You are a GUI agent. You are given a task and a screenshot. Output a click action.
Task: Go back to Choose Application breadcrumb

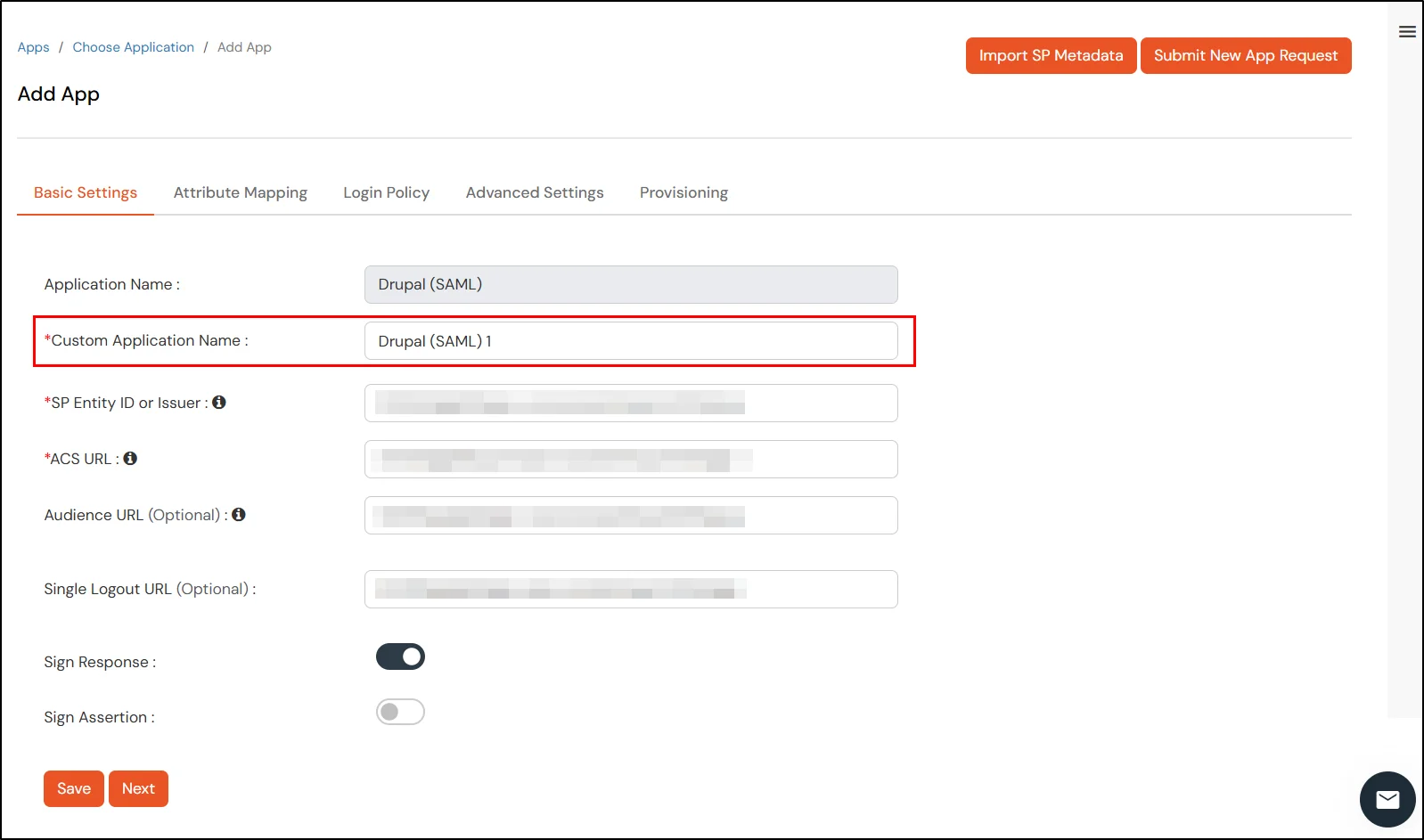(x=134, y=47)
